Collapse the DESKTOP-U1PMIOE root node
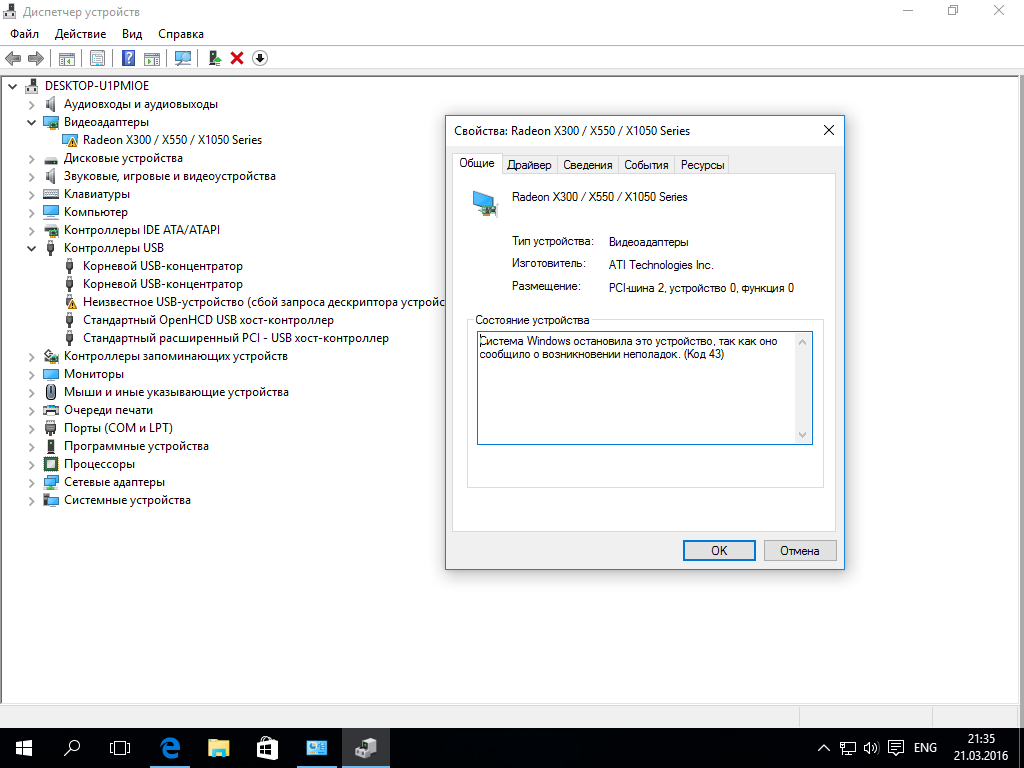This screenshot has height=768, width=1024. [12, 86]
